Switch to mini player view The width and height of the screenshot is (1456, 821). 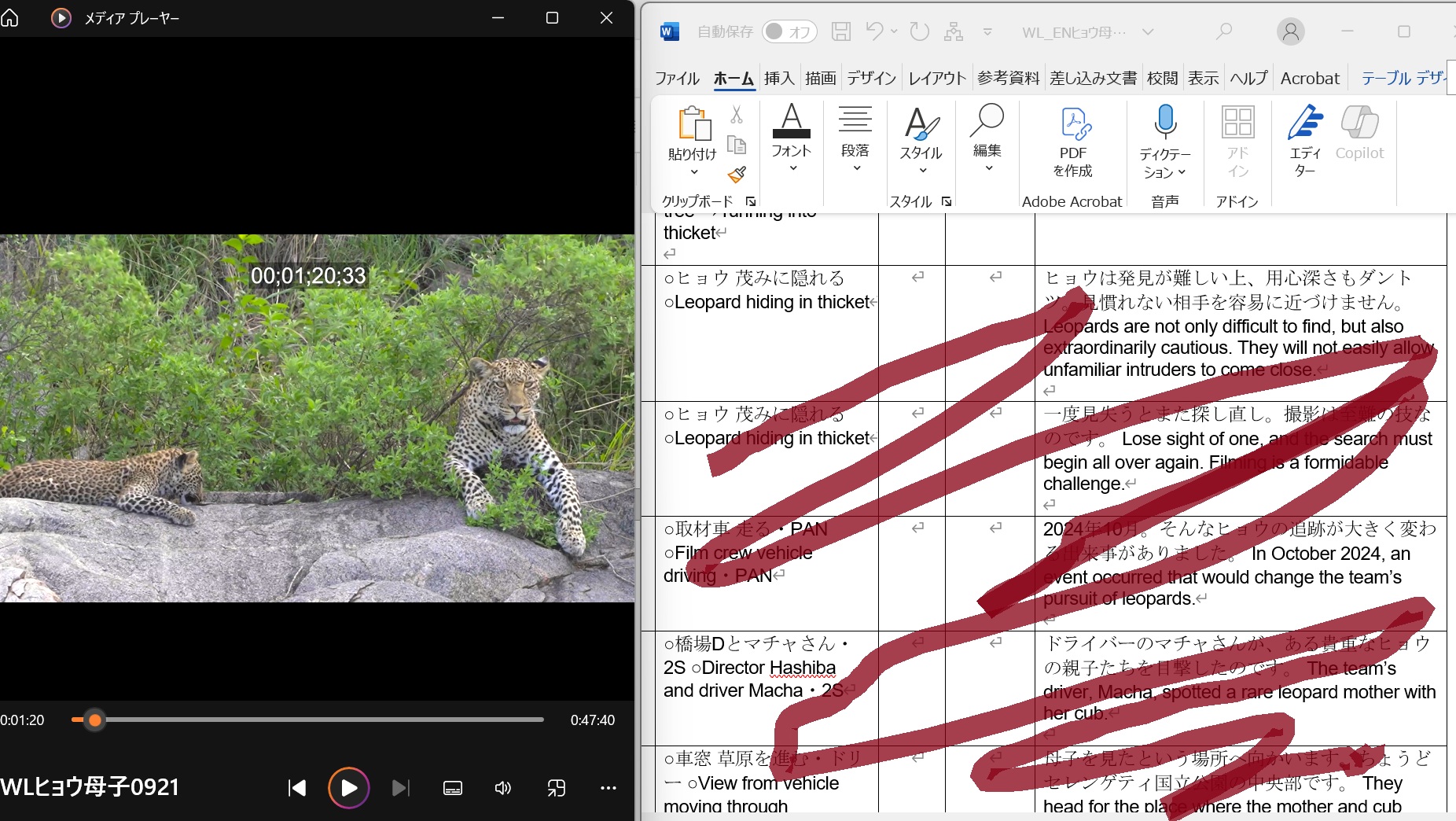coord(557,787)
